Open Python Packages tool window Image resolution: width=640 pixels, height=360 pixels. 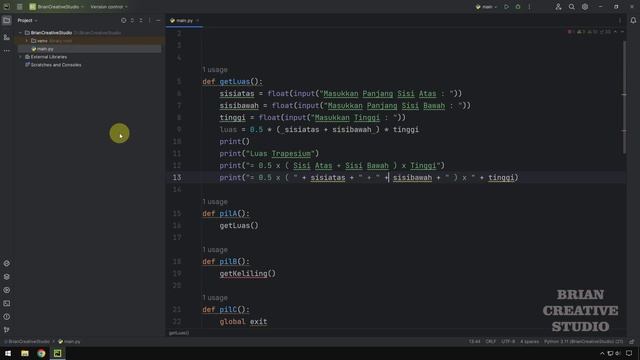pos(7,263)
